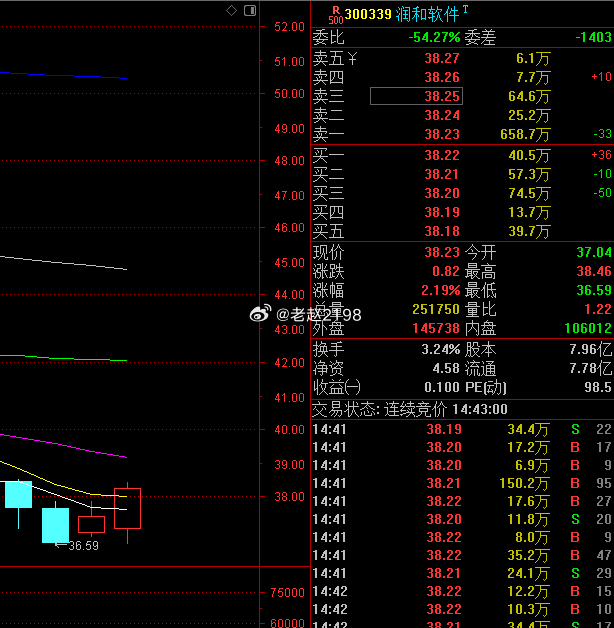This screenshot has height=628, width=614.
Task: Click the 内盘 value 106012
Action: 588,328
